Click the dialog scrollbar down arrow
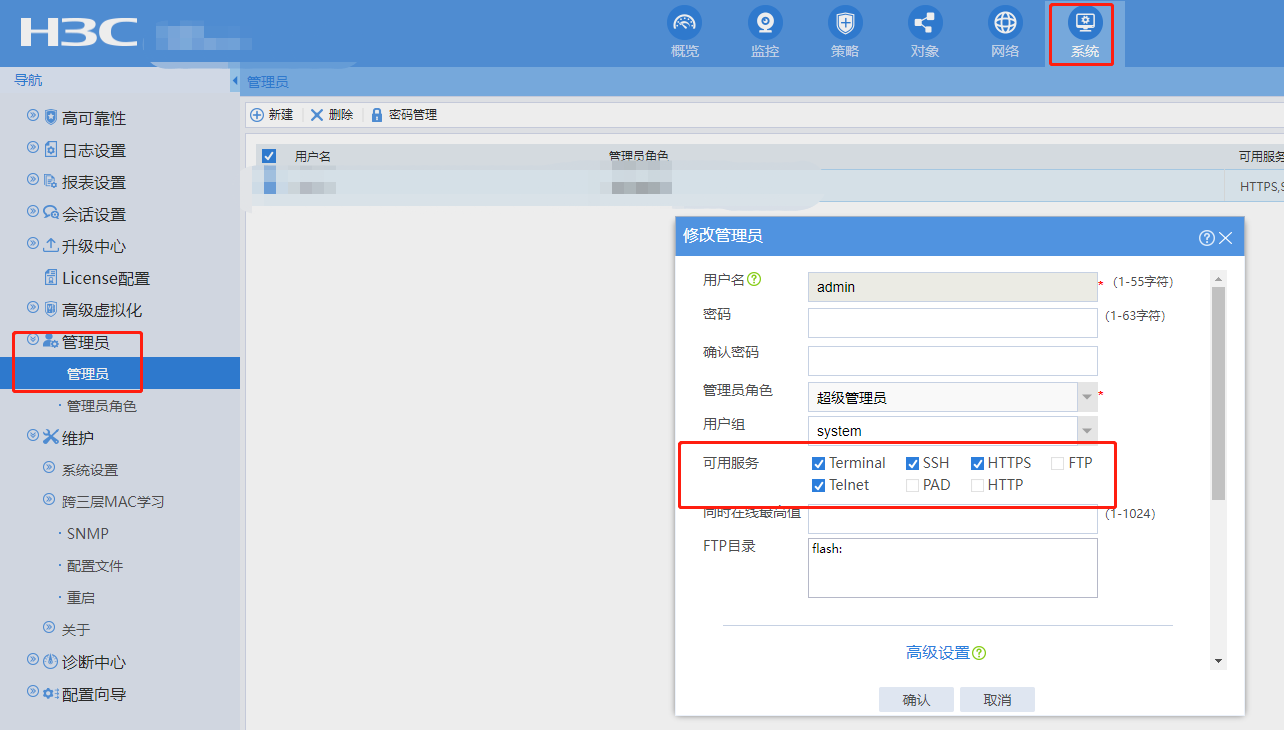The image size is (1284, 730). point(1218,661)
